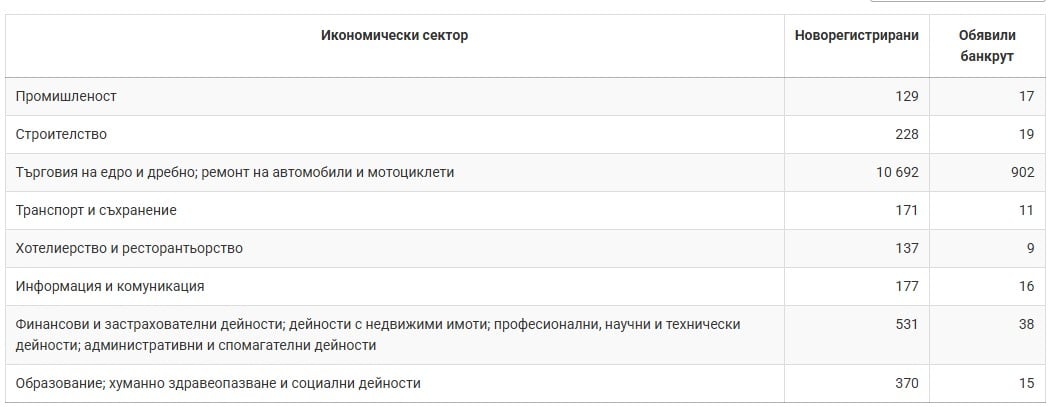Click the value 137 for Хотелиерство

pyautogui.click(x=906, y=248)
